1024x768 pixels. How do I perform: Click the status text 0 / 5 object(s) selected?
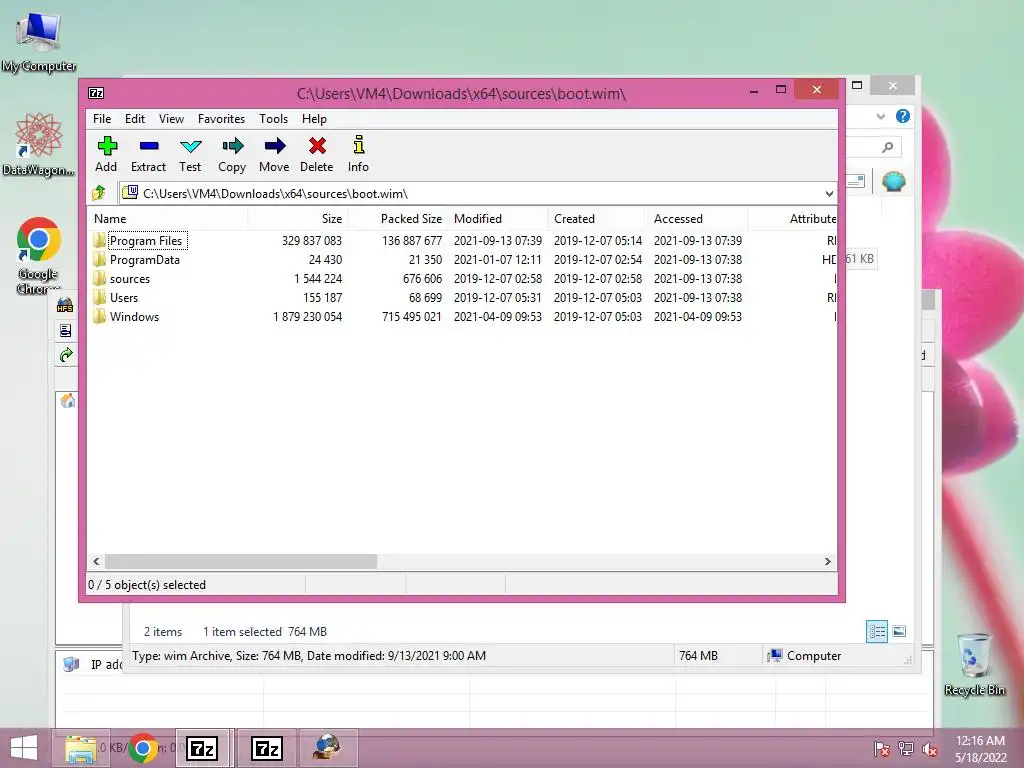click(147, 585)
